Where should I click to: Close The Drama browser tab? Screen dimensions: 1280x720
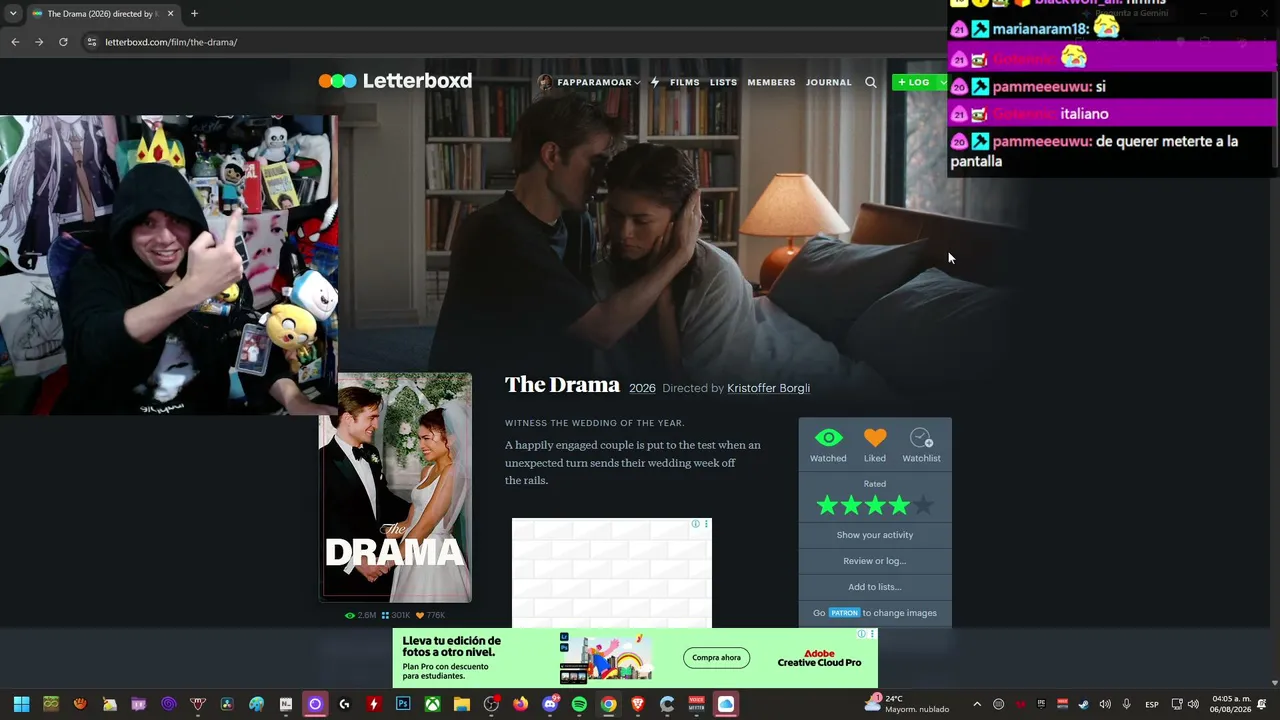[170, 14]
